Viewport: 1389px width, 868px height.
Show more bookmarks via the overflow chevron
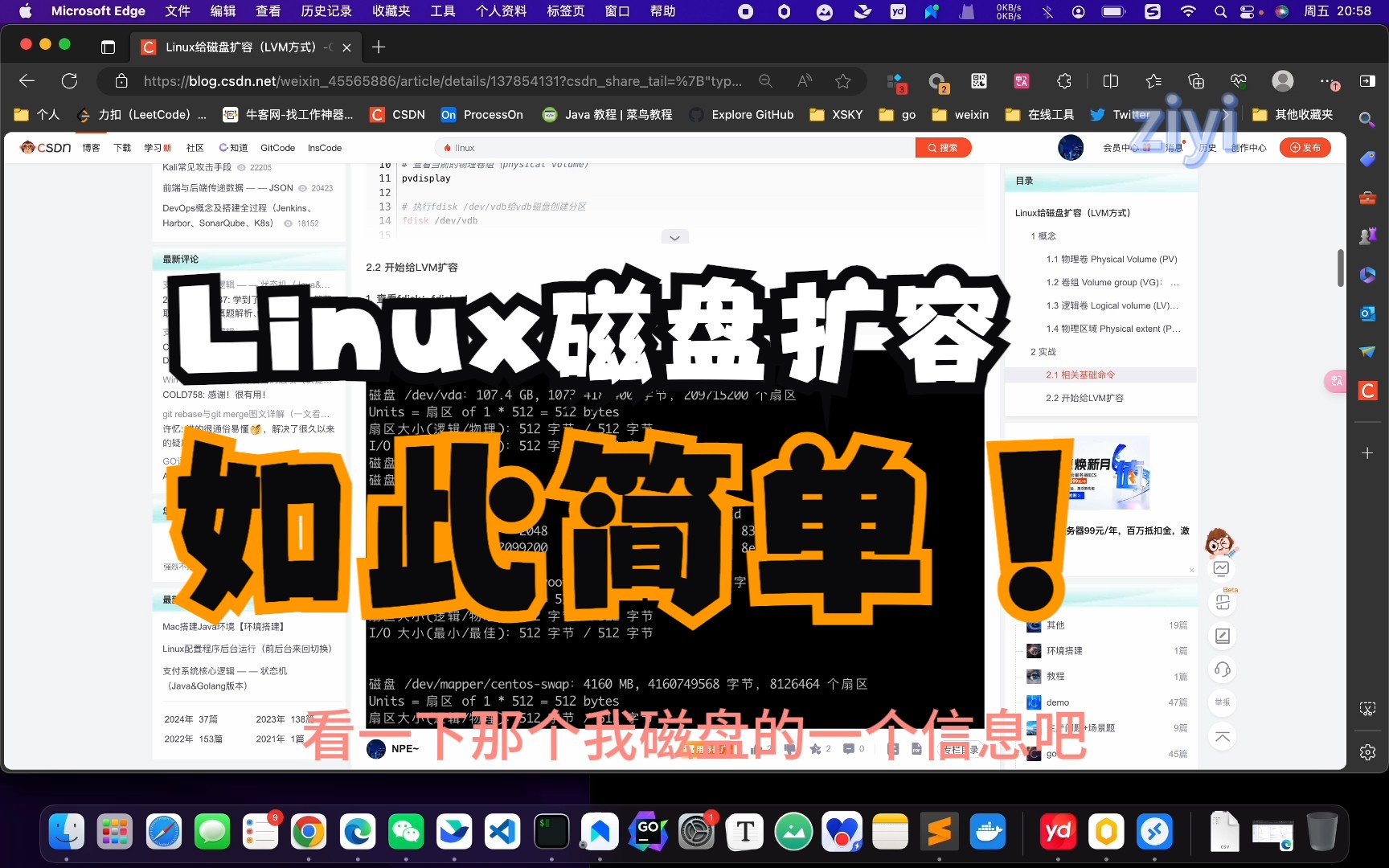pyautogui.click(x=1226, y=115)
